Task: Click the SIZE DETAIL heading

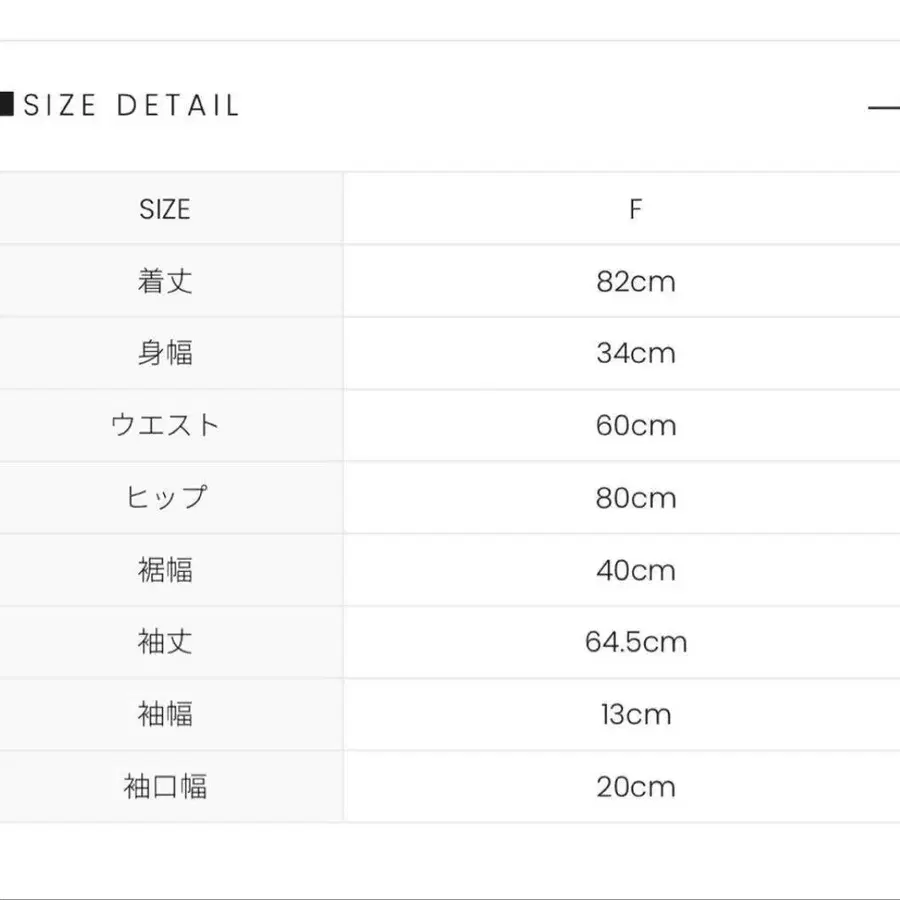Action: click(131, 106)
